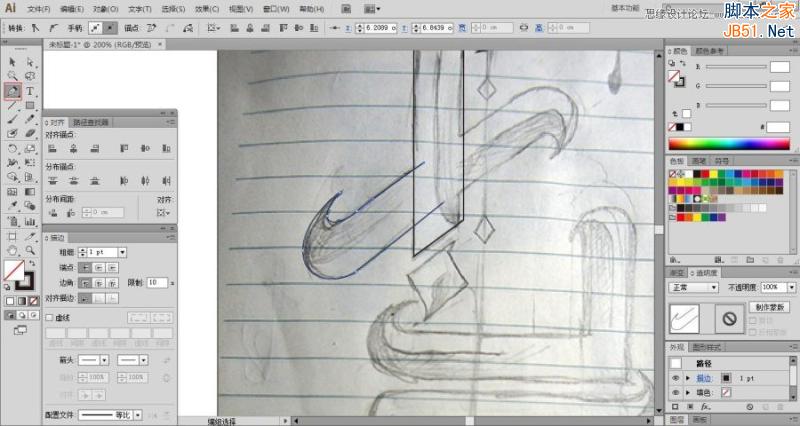Select the Column Graph tool
The image size is (800, 426).
pos(30,221)
